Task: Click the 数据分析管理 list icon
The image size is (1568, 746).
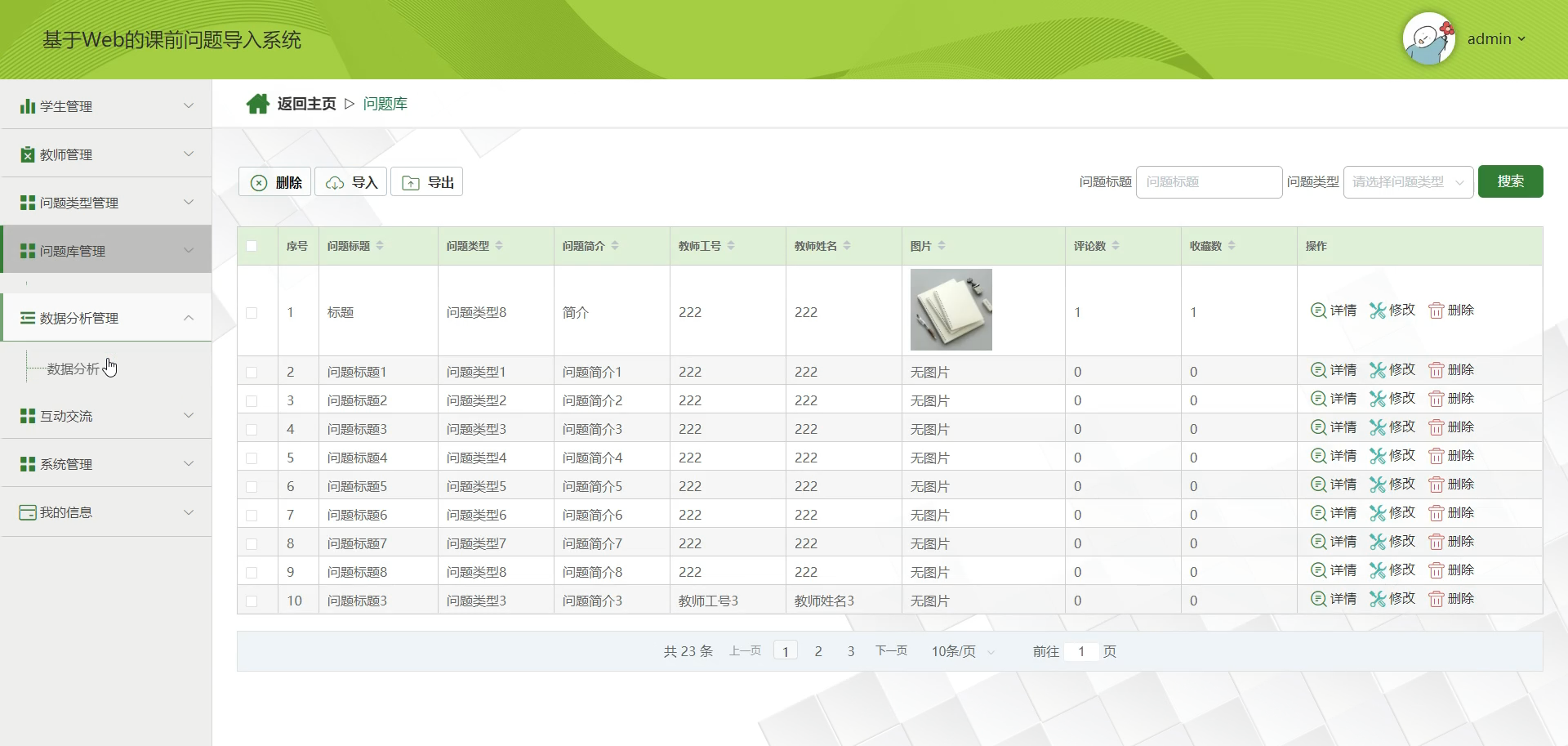Action: tap(28, 318)
